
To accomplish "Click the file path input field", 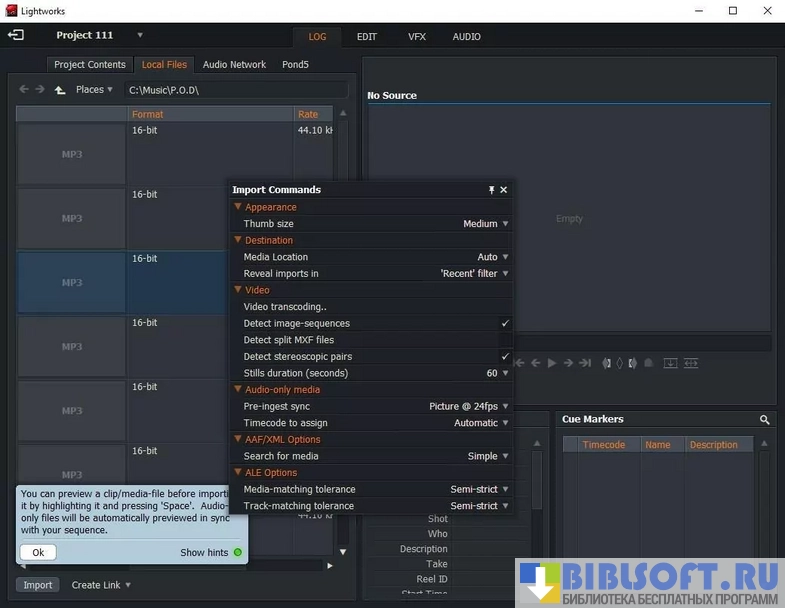I will (236, 90).
